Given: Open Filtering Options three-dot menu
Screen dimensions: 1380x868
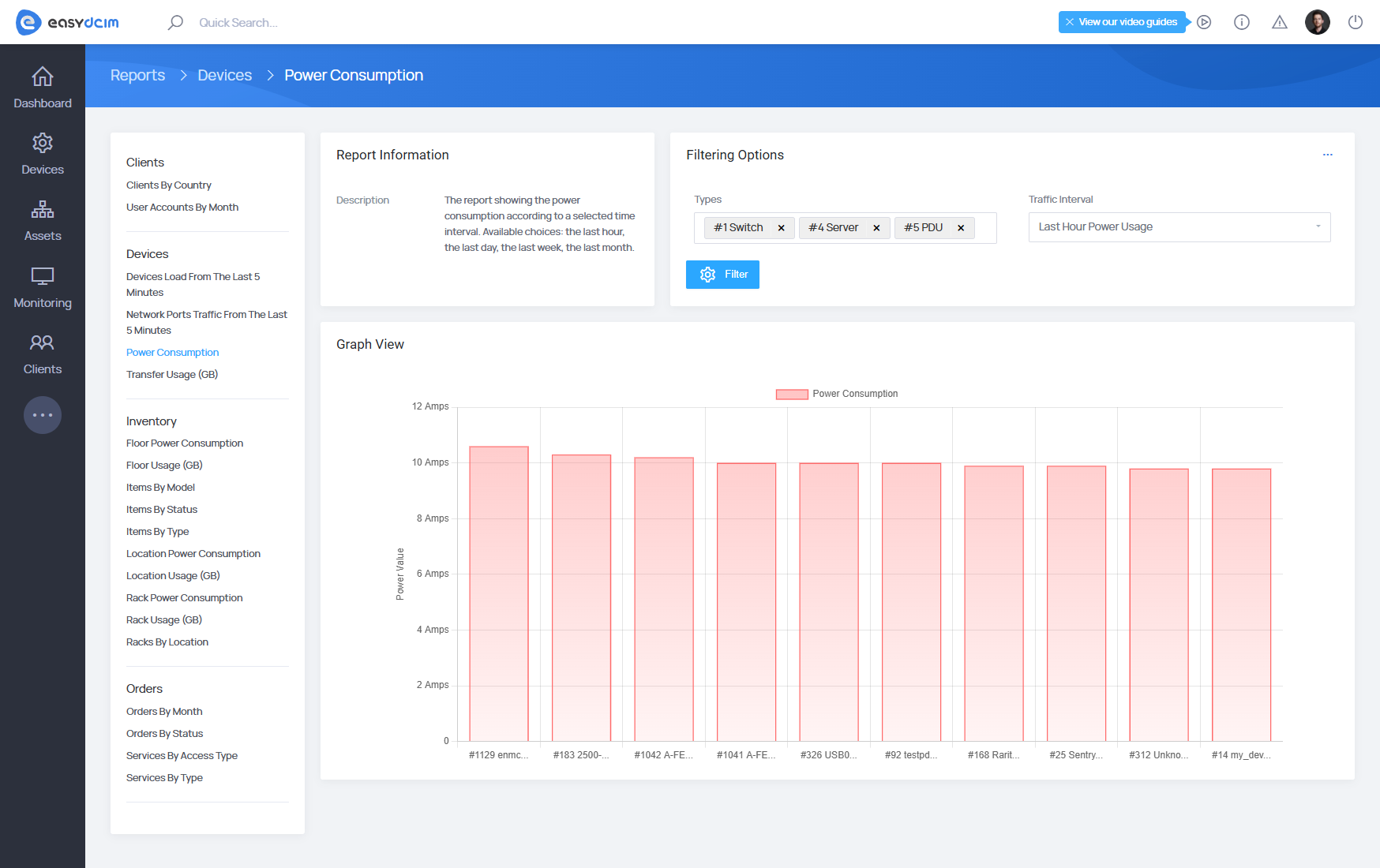Looking at the screenshot, I should click(x=1328, y=155).
